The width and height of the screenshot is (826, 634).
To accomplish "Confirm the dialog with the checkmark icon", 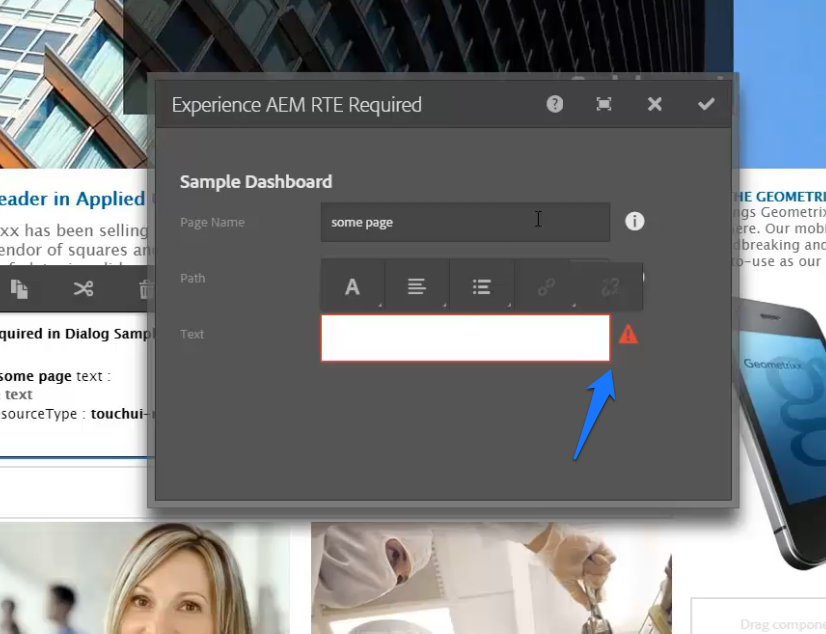I will (x=706, y=104).
